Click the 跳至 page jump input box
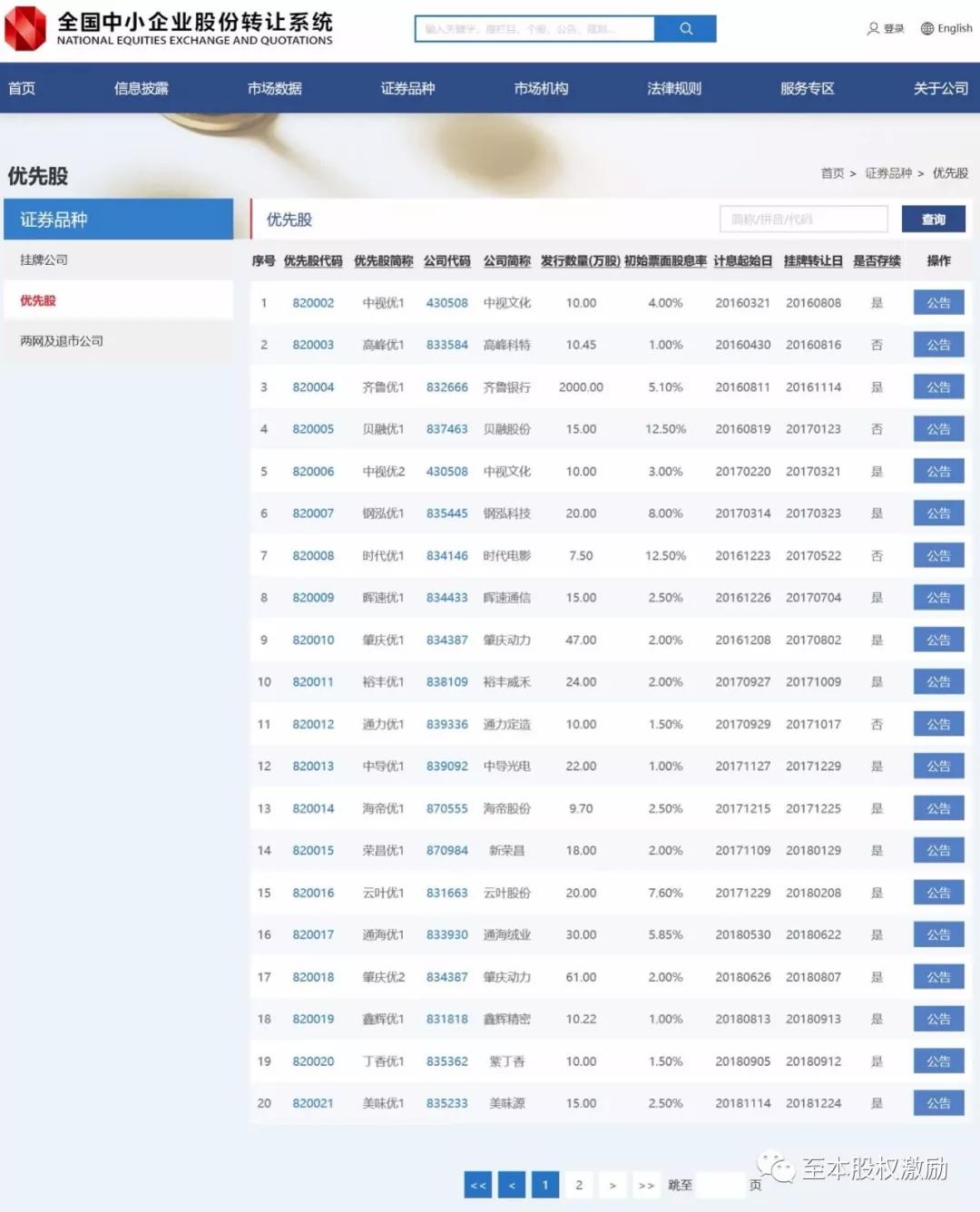 (x=721, y=1185)
